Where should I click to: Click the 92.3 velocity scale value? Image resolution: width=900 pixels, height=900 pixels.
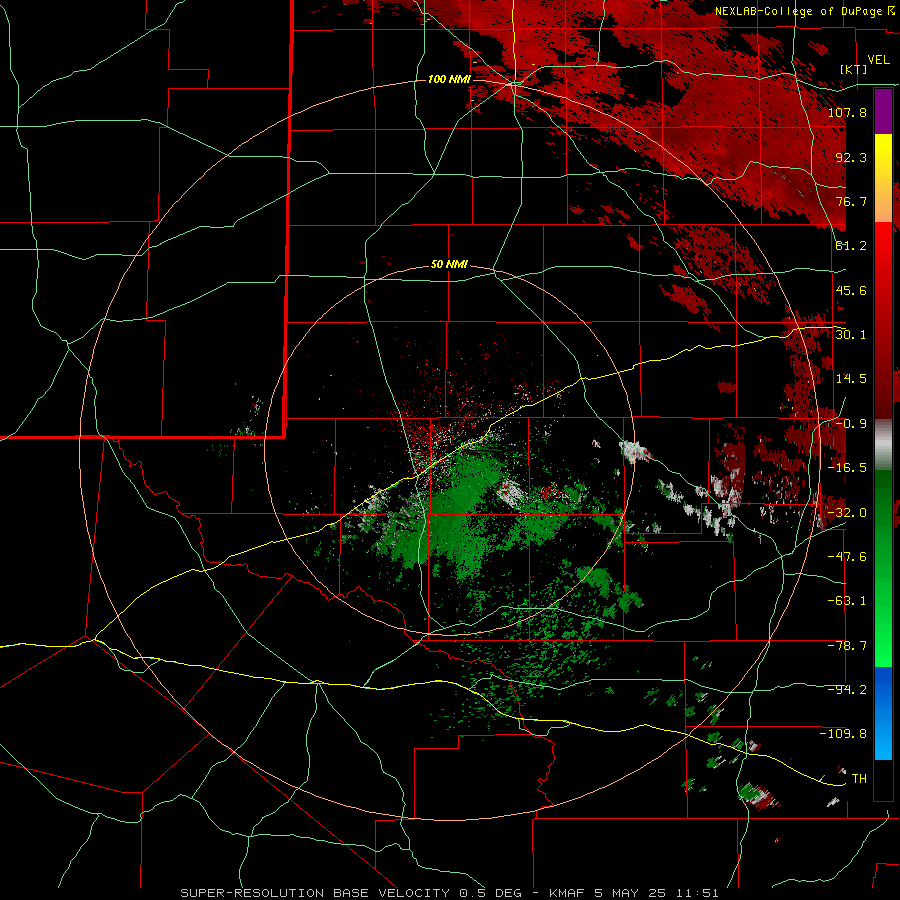coord(851,157)
